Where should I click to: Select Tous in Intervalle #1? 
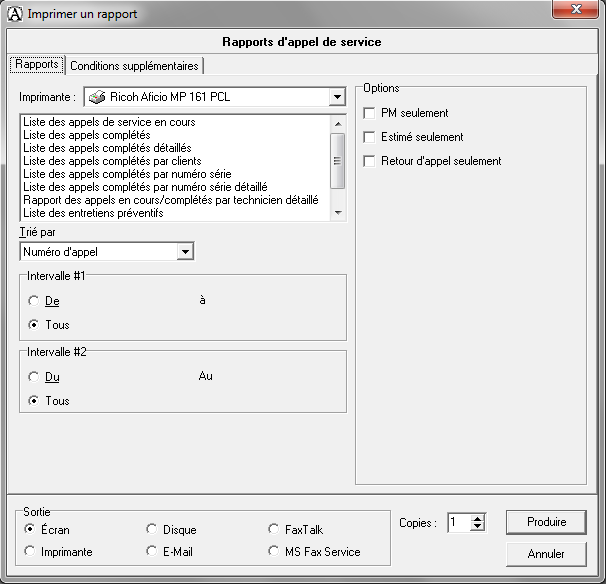point(34,325)
